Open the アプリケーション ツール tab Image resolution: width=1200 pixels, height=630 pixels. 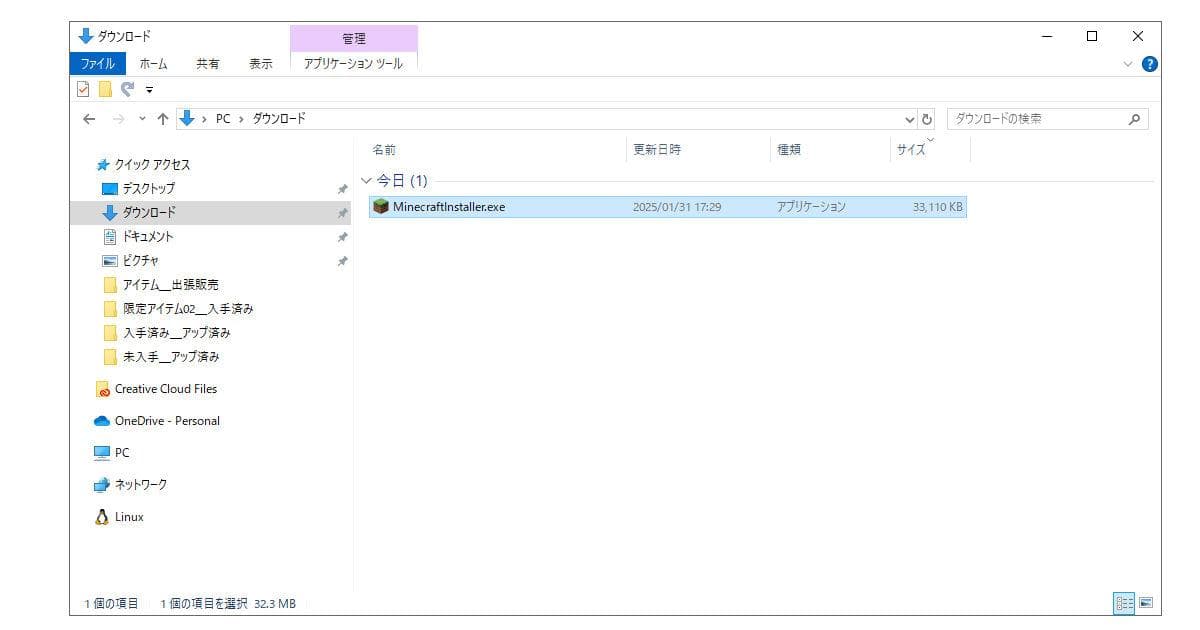(354, 63)
